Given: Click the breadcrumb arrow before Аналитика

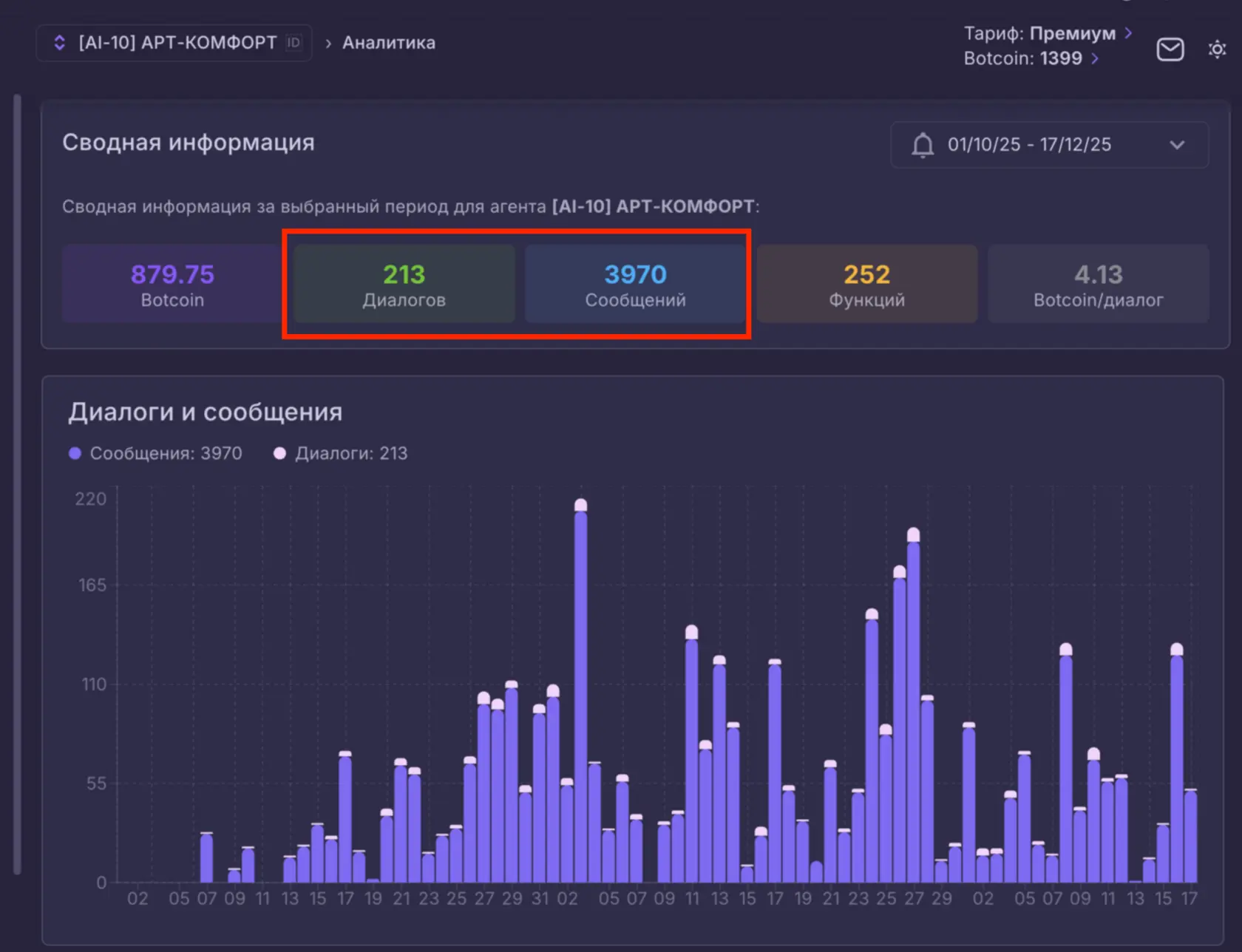Looking at the screenshot, I should tap(328, 43).
